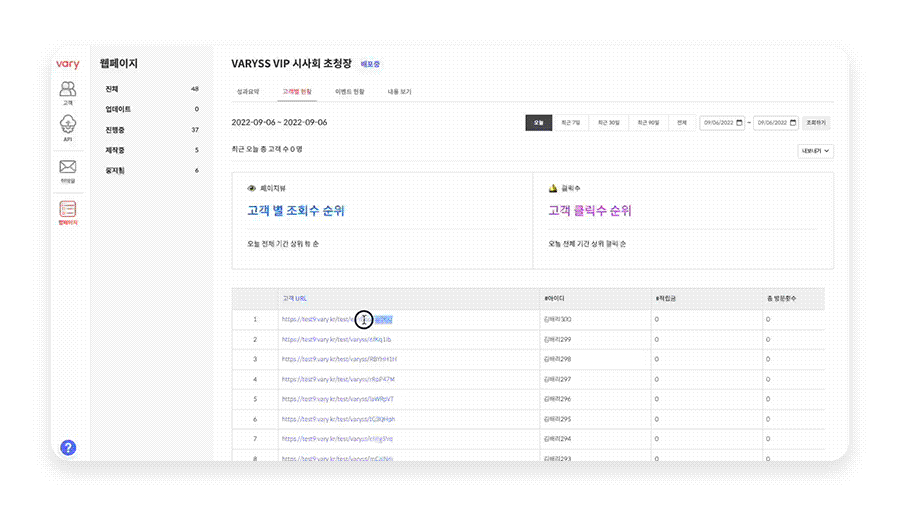
Task: Select the 최근 90일 range button
Action: click(648, 123)
